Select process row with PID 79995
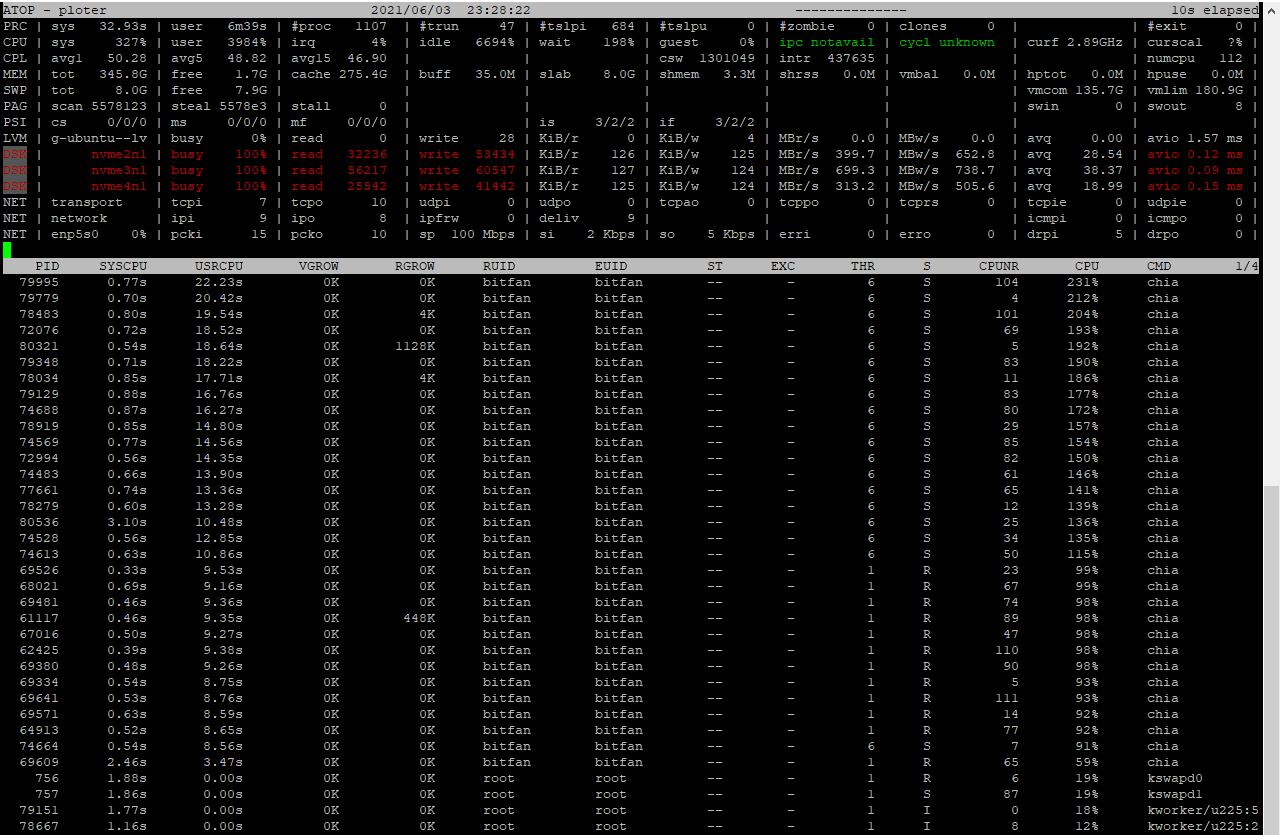The width and height of the screenshot is (1280, 835). pyautogui.click(x=632, y=282)
